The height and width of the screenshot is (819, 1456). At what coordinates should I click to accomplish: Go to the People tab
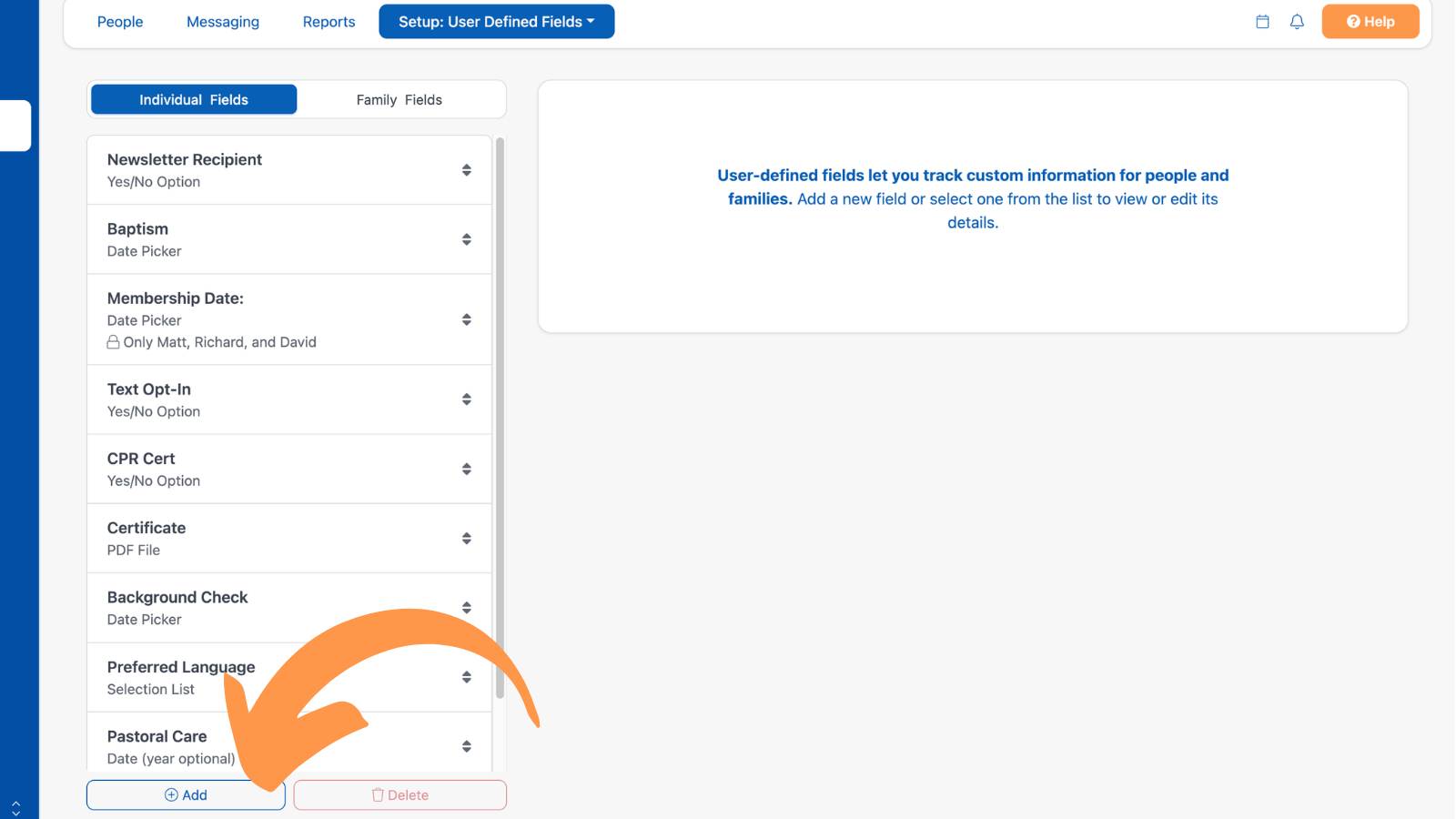click(x=120, y=22)
